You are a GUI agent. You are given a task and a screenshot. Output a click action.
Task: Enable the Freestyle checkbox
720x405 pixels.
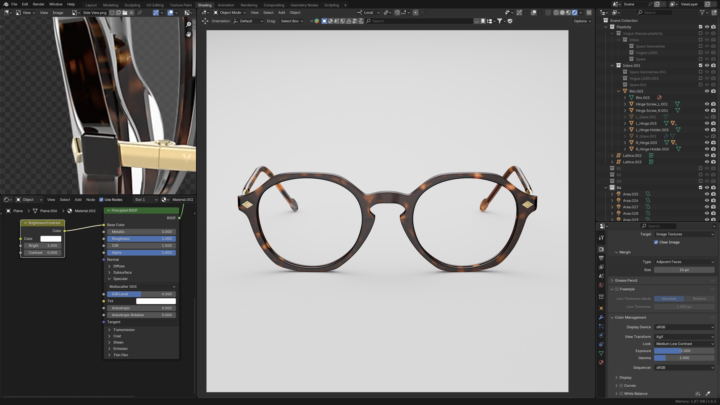(x=617, y=289)
